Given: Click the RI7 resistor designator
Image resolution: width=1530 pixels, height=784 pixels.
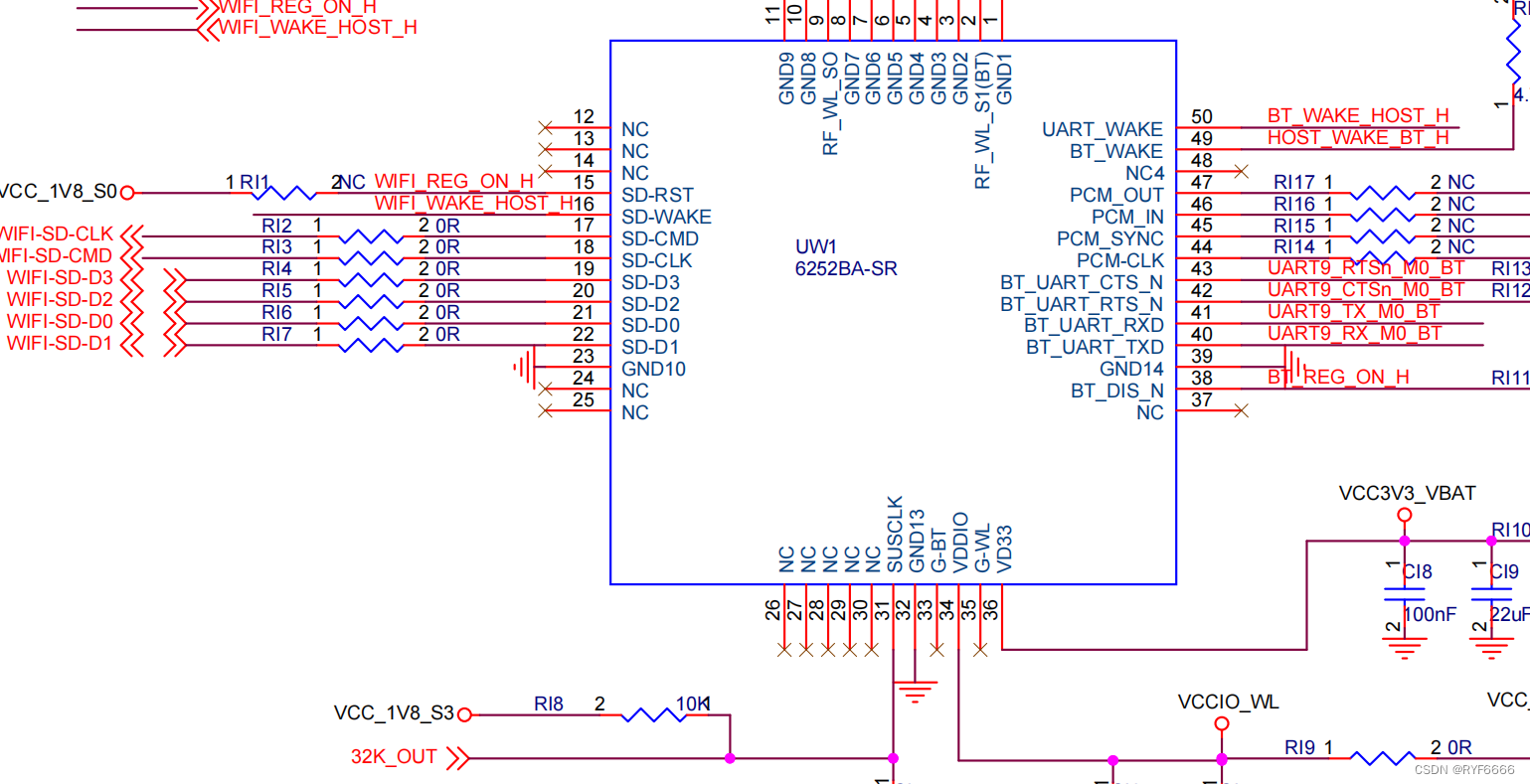Looking at the screenshot, I should (x=277, y=335).
